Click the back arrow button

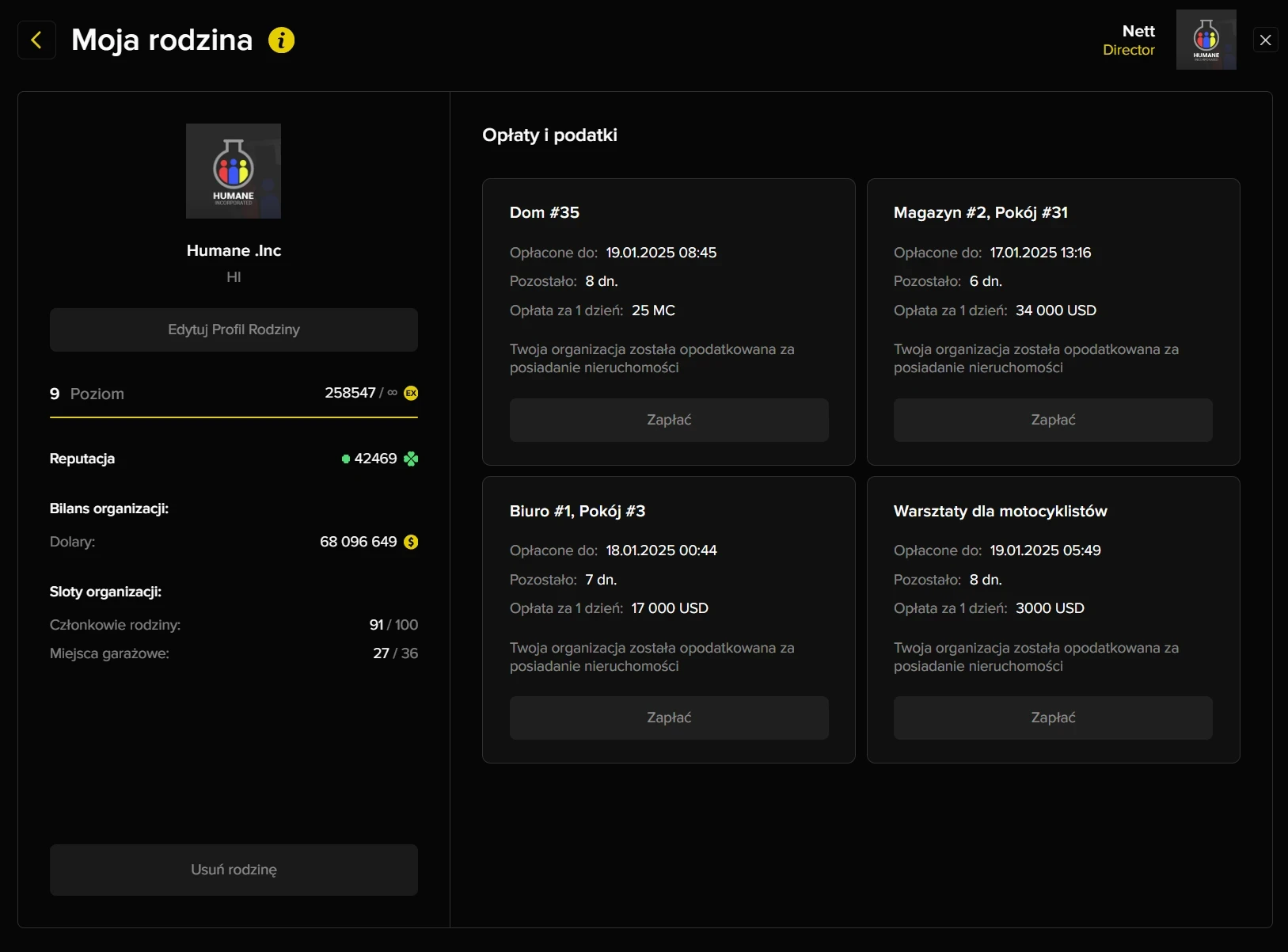click(x=36, y=40)
